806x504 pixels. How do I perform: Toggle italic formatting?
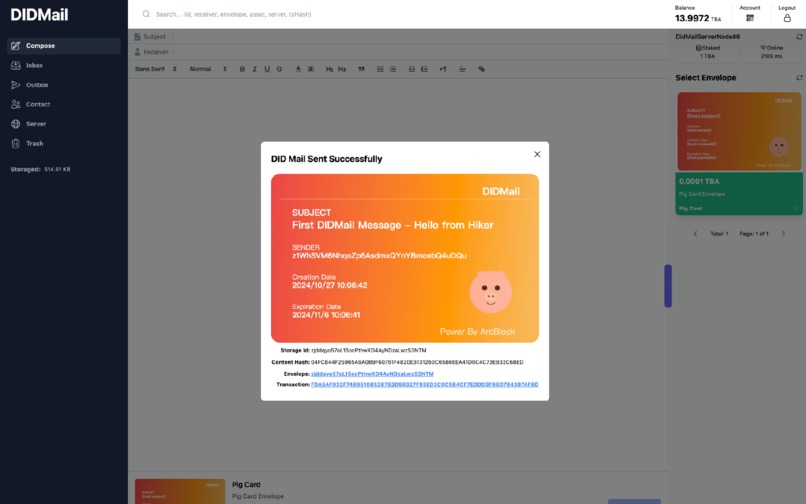coord(254,69)
